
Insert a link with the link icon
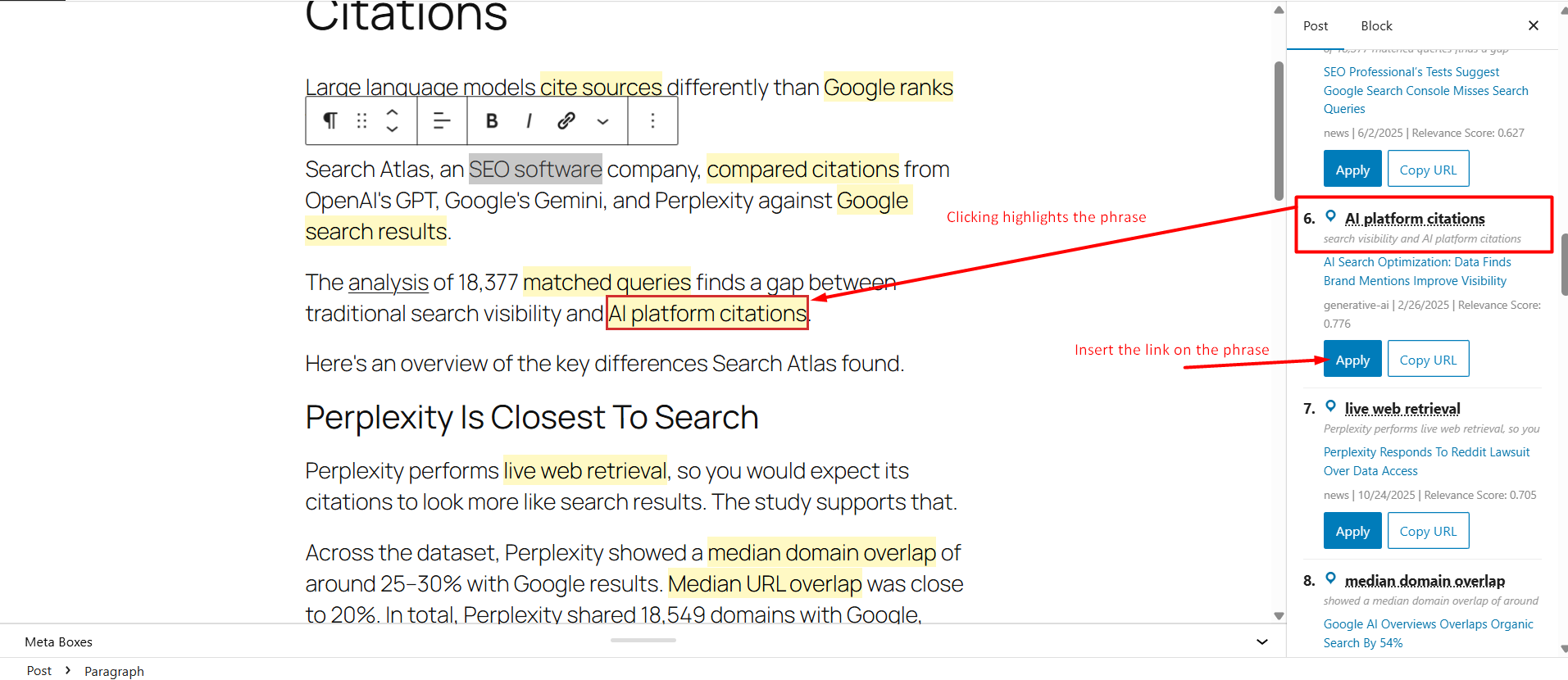(x=566, y=121)
